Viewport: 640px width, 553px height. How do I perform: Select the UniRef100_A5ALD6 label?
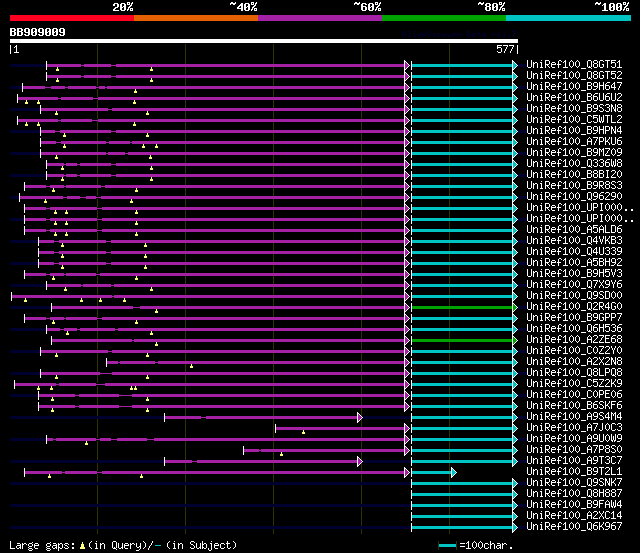[x=574, y=230]
